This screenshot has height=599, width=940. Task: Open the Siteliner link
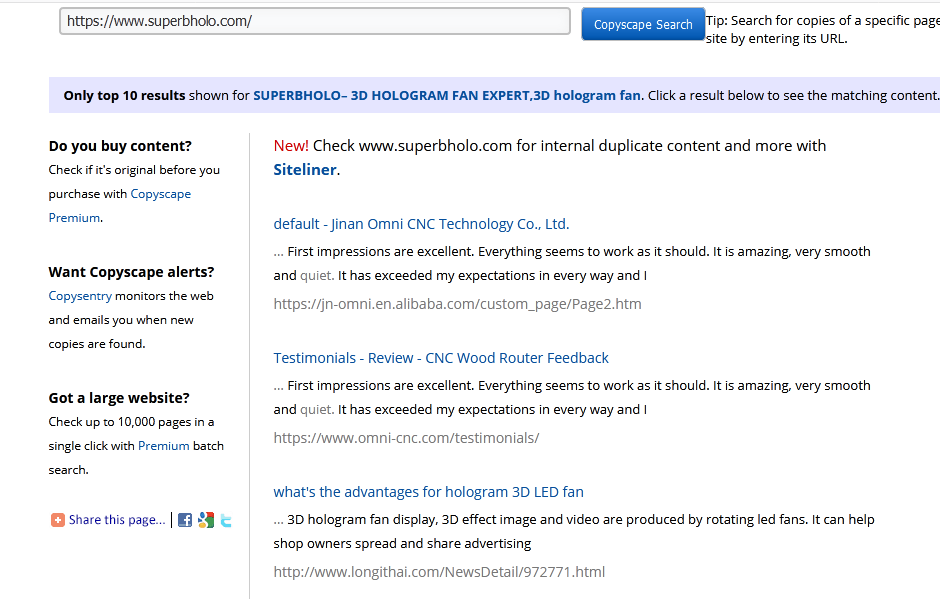click(305, 170)
